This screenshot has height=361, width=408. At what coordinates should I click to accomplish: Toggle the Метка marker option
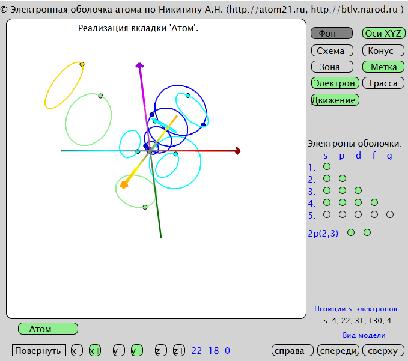pos(383,67)
